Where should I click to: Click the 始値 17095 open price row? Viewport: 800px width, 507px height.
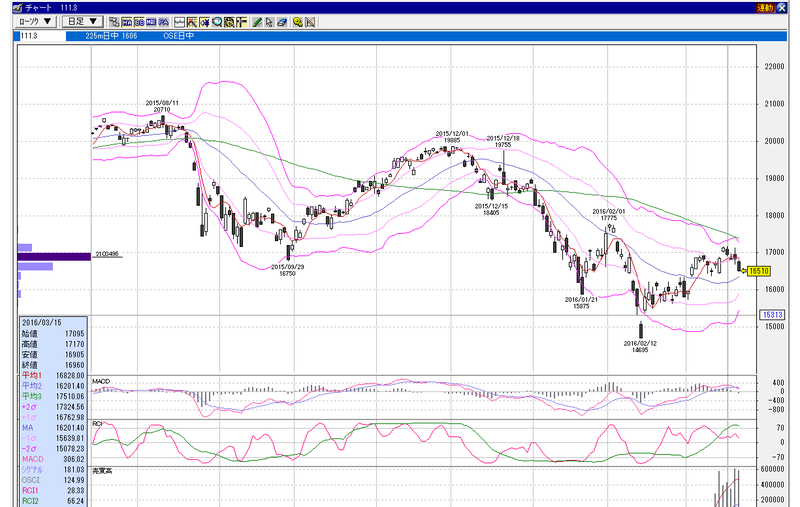pos(53,334)
